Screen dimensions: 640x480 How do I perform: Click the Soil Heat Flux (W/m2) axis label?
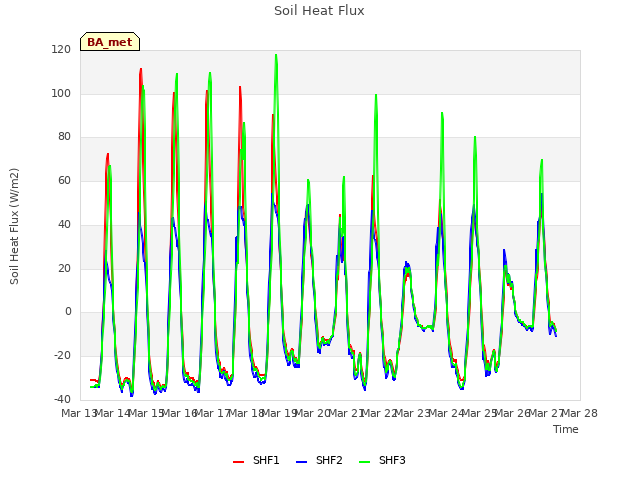(14, 226)
